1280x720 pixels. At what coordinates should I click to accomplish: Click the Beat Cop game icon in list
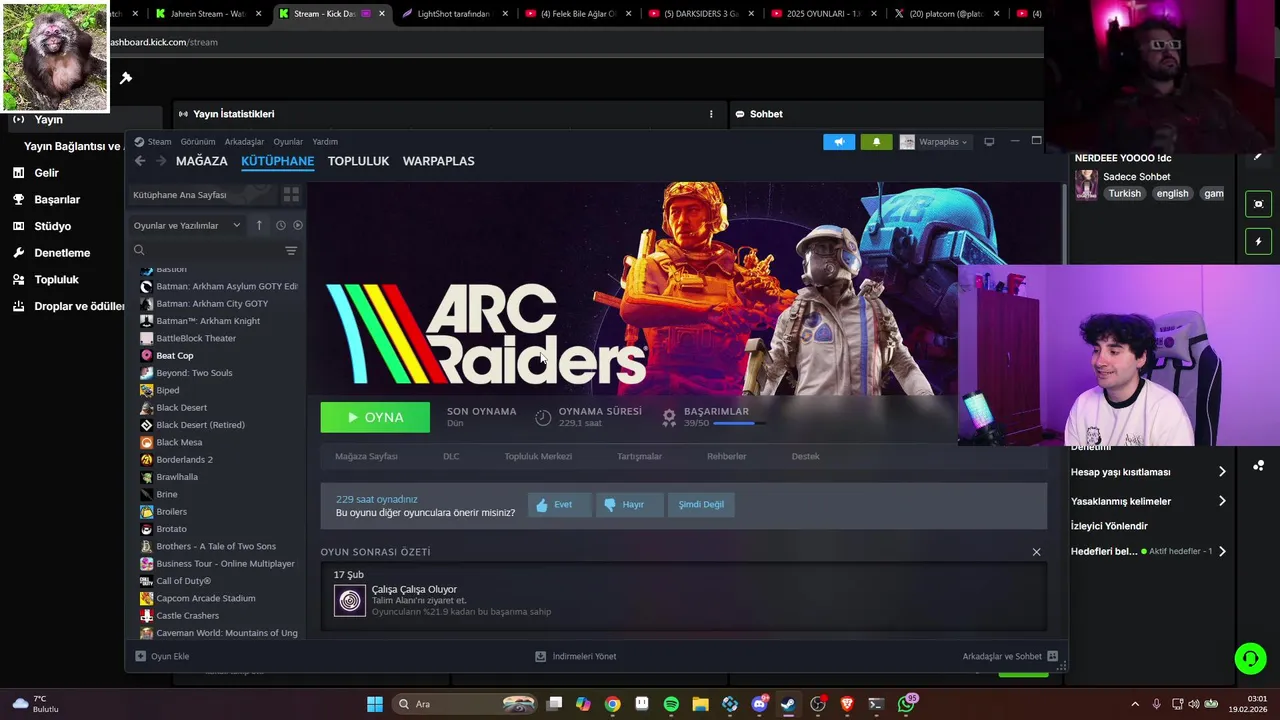point(147,356)
